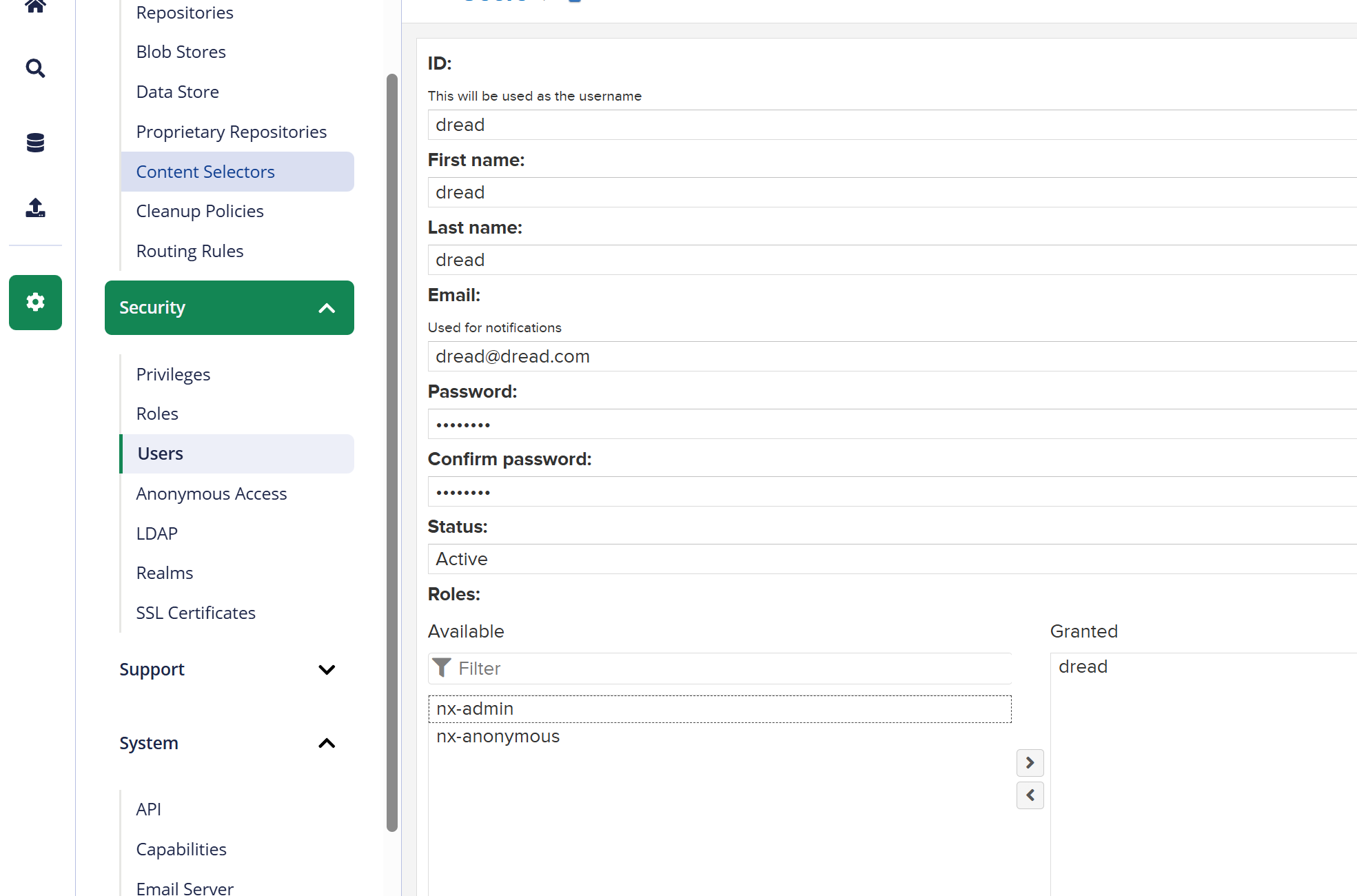The width and height of the screenshot is (1357, 896).
Task: Collapse the System section
Action: point(327,743)
